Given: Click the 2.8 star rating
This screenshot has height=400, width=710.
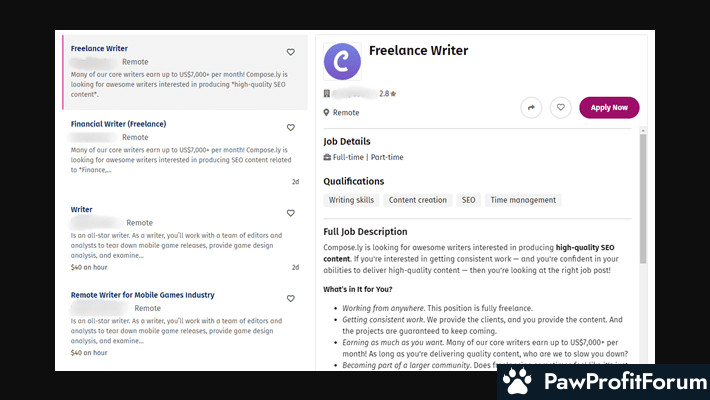Looking at the screenshot, I should point(388,94).
